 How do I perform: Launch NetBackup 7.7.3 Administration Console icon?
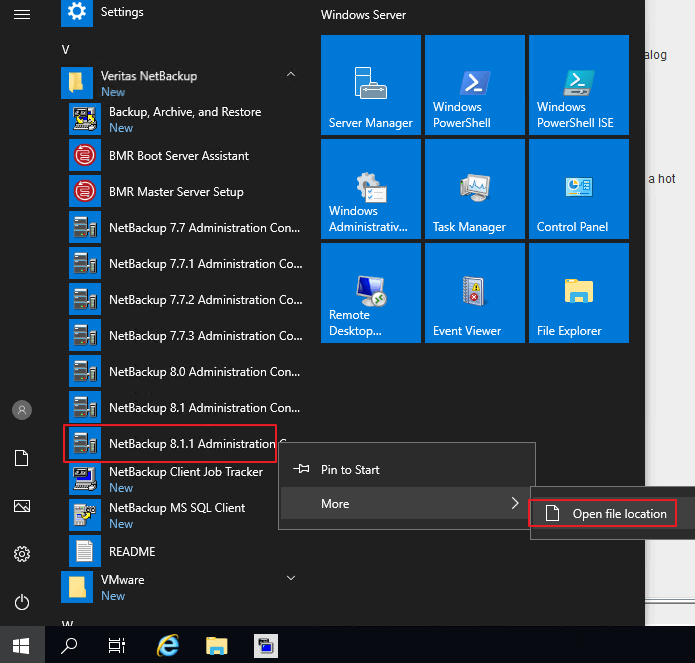[85, 335]
